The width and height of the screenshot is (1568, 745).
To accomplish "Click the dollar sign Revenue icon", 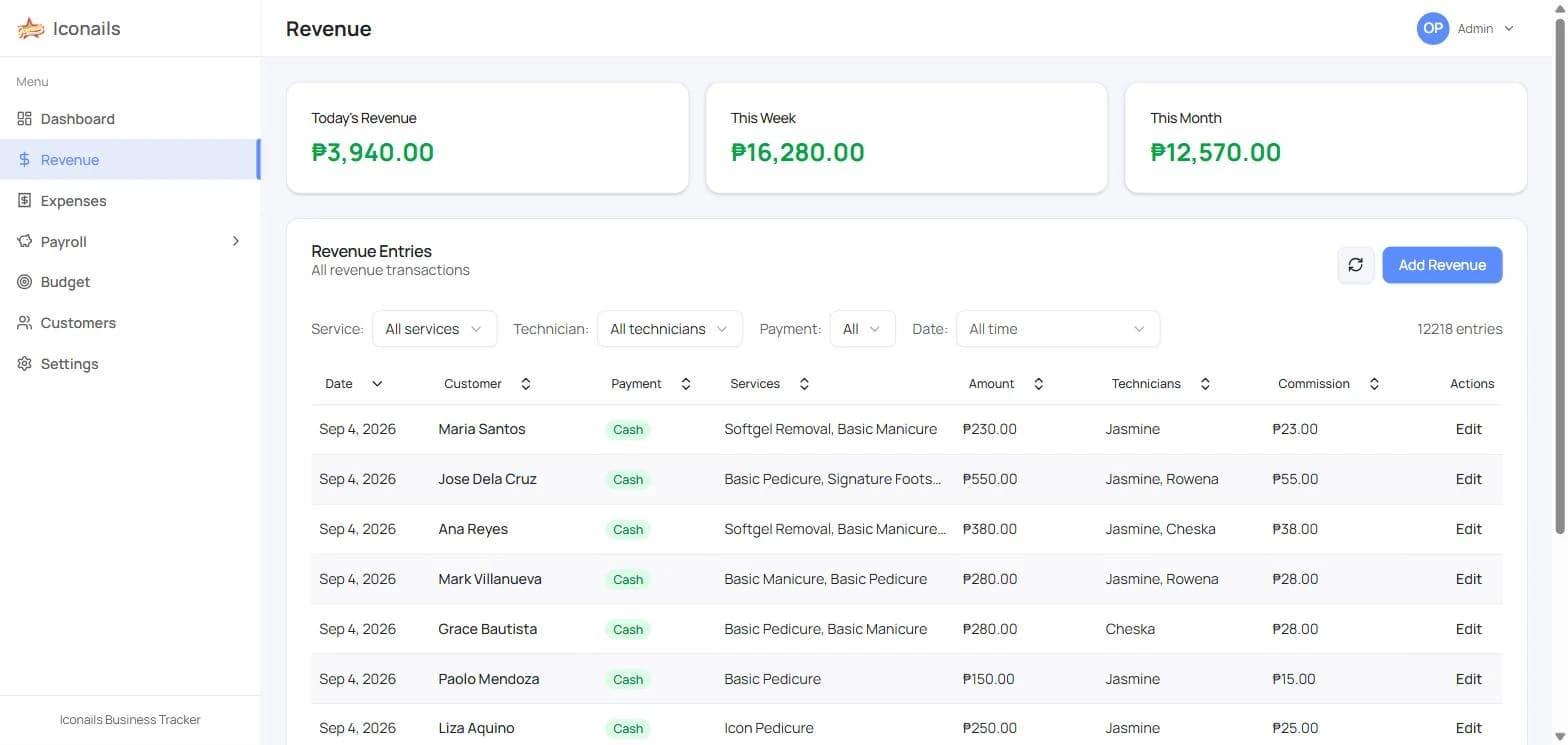I will tap(25, 160).
